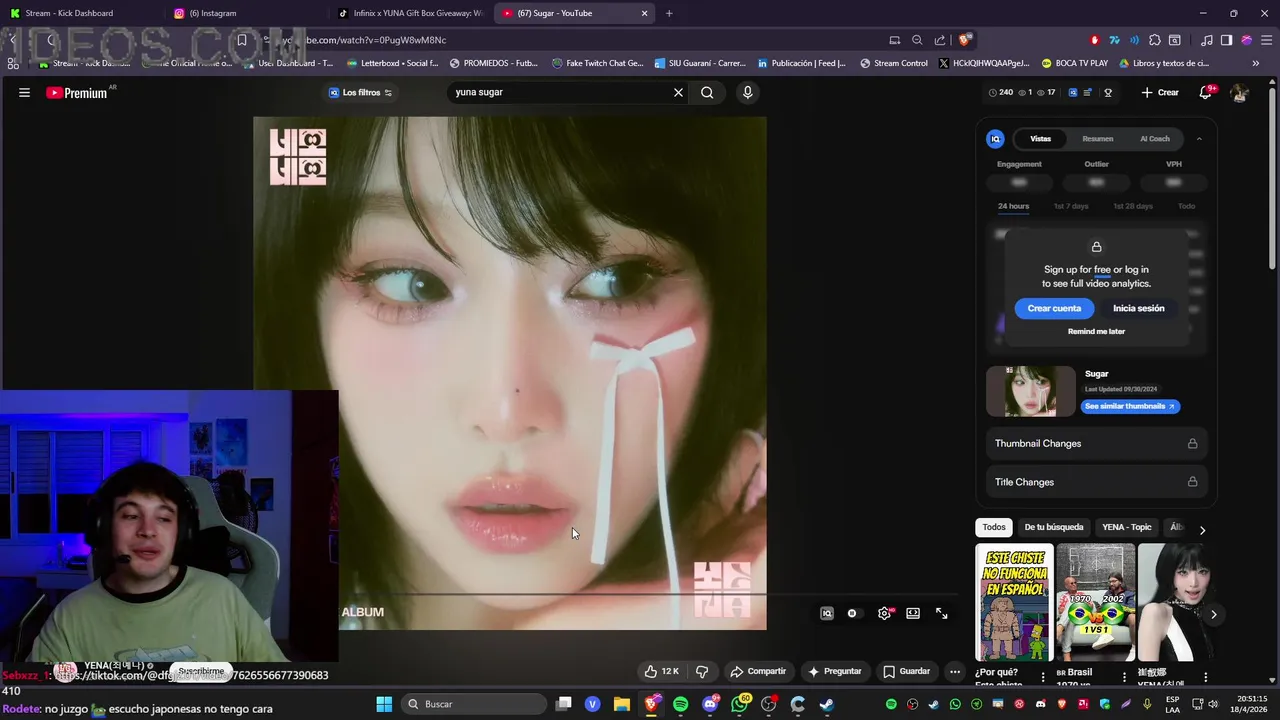Screen dimensions: 1280x720
Task: Open the 'Este chiste no funciona' short
Action: (1014, 602)
